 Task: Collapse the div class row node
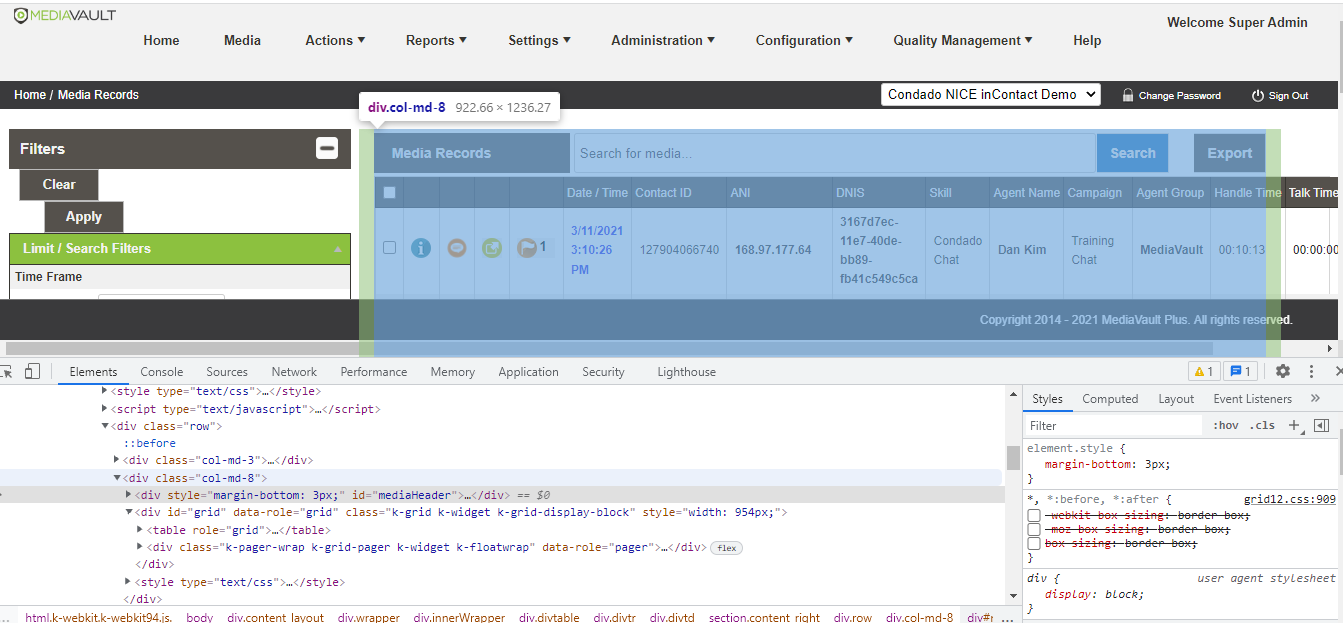pyautogui.click(x=105, y=426)
